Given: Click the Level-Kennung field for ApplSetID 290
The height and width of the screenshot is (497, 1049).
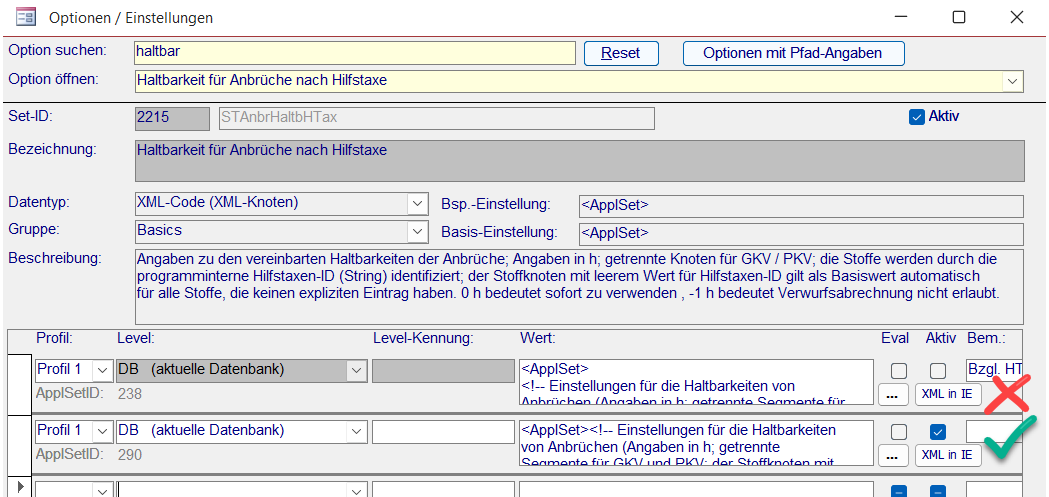Looking at the screenshot, I should (x=442, y=431).
